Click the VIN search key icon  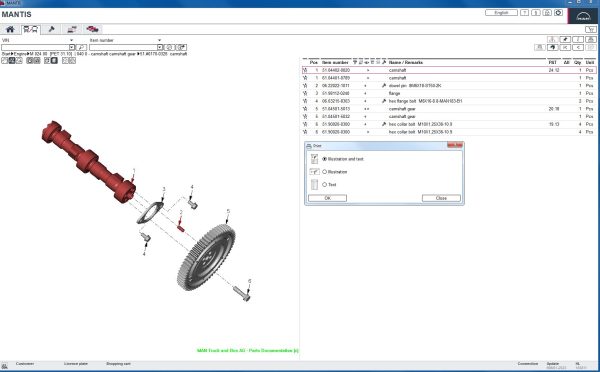pyautogui.click(x=81, y=47)
